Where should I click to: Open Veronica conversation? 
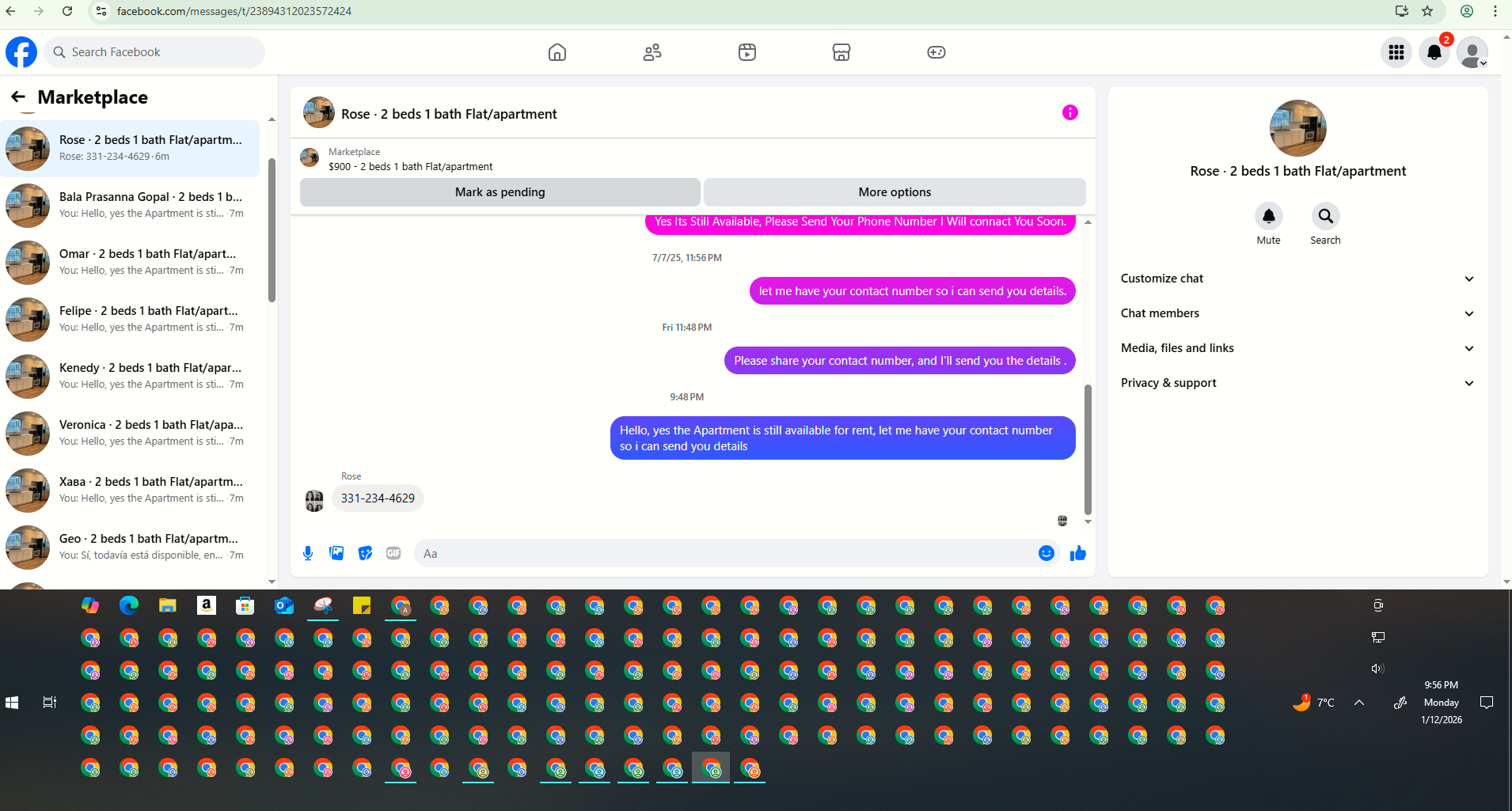pos(131,434)
